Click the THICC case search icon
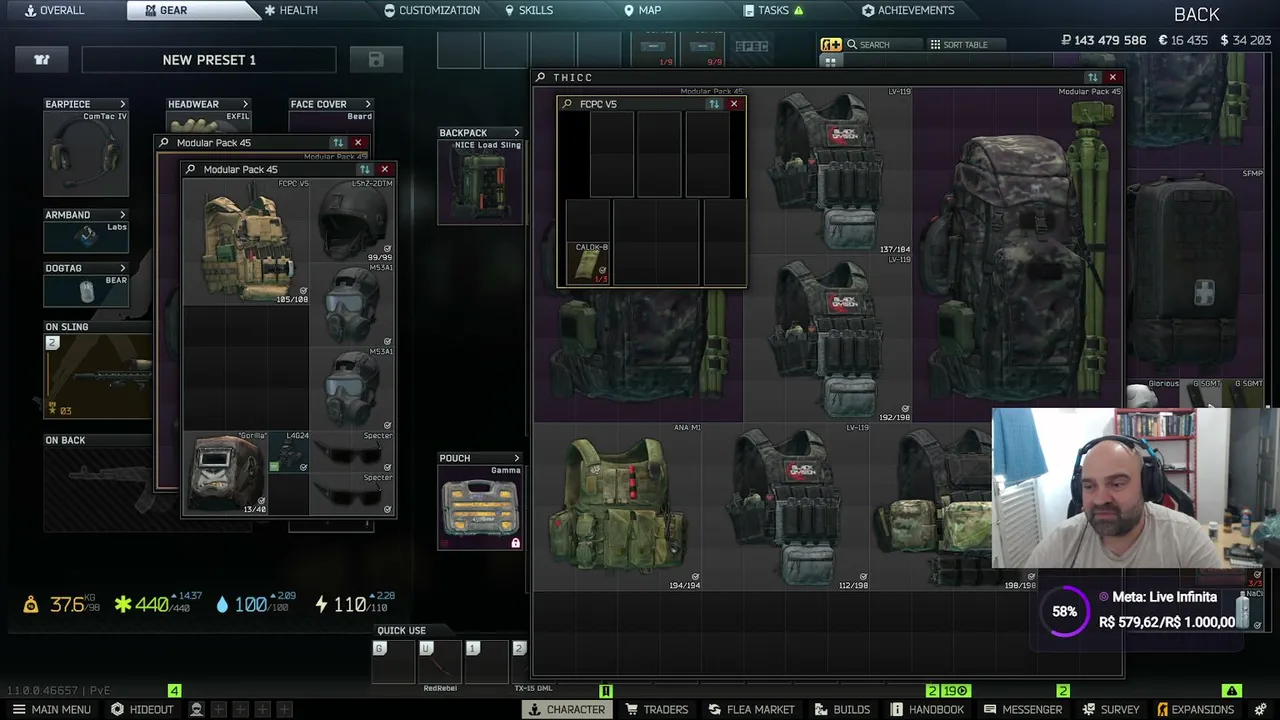1280x720 pixels. coord(541,77)
